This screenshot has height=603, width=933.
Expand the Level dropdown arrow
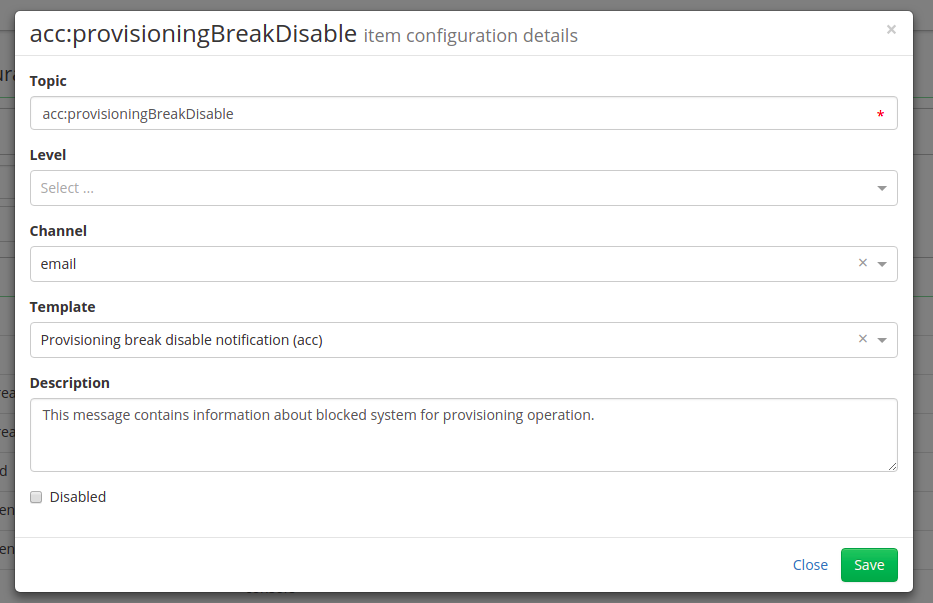tap(882, 188)
